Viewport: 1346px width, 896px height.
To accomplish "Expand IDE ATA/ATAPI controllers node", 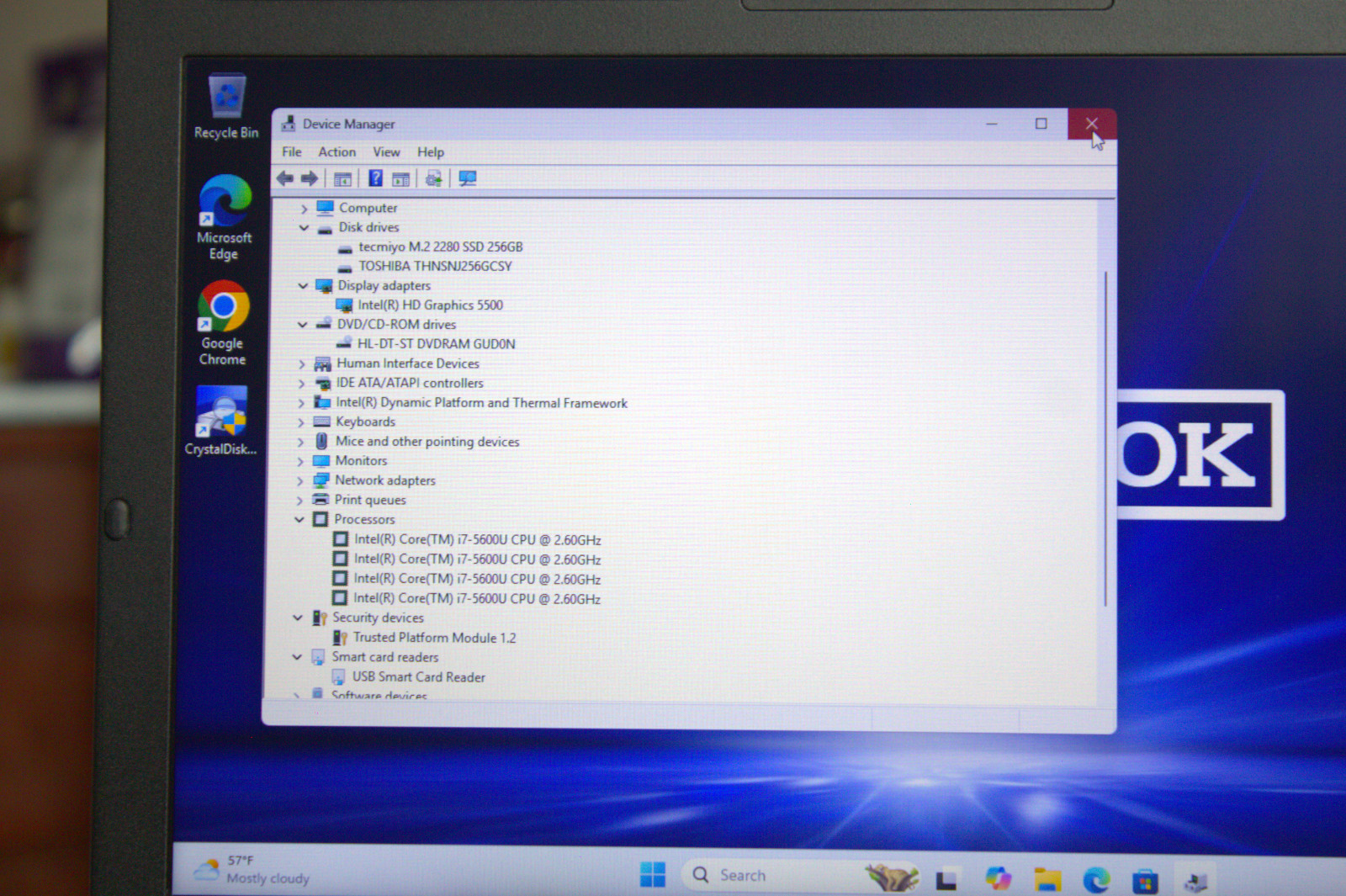I will pyautogui.click(x=301, y=384).
